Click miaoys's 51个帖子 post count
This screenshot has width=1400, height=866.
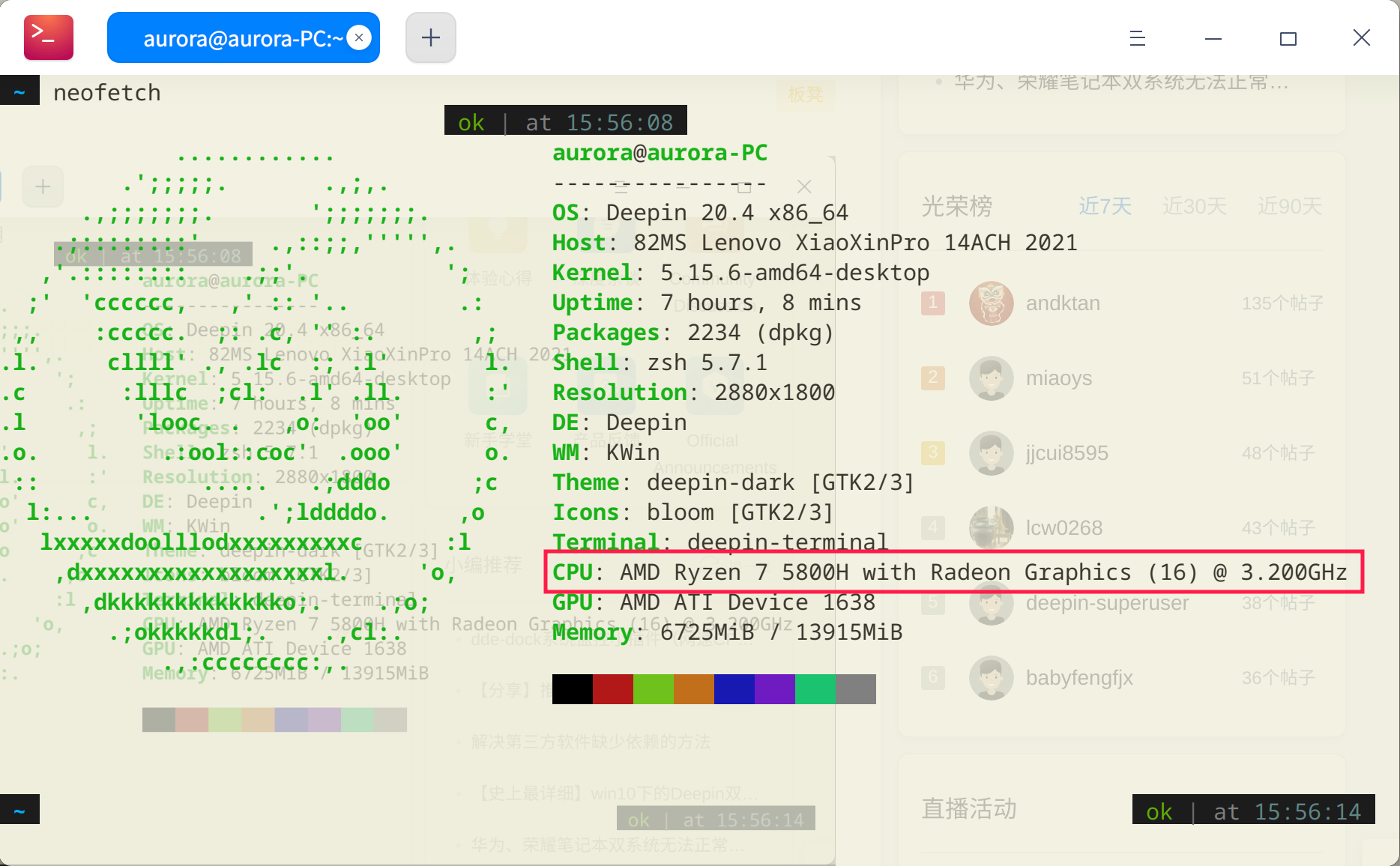pos(1279,378)
